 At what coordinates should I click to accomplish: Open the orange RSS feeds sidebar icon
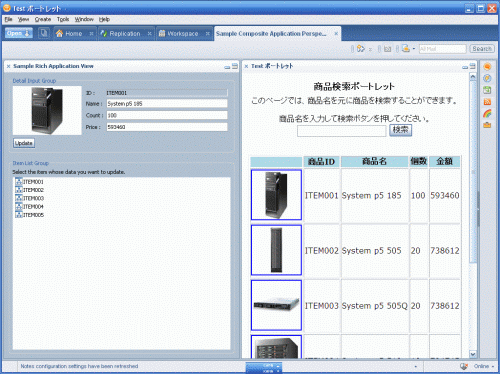487,102
